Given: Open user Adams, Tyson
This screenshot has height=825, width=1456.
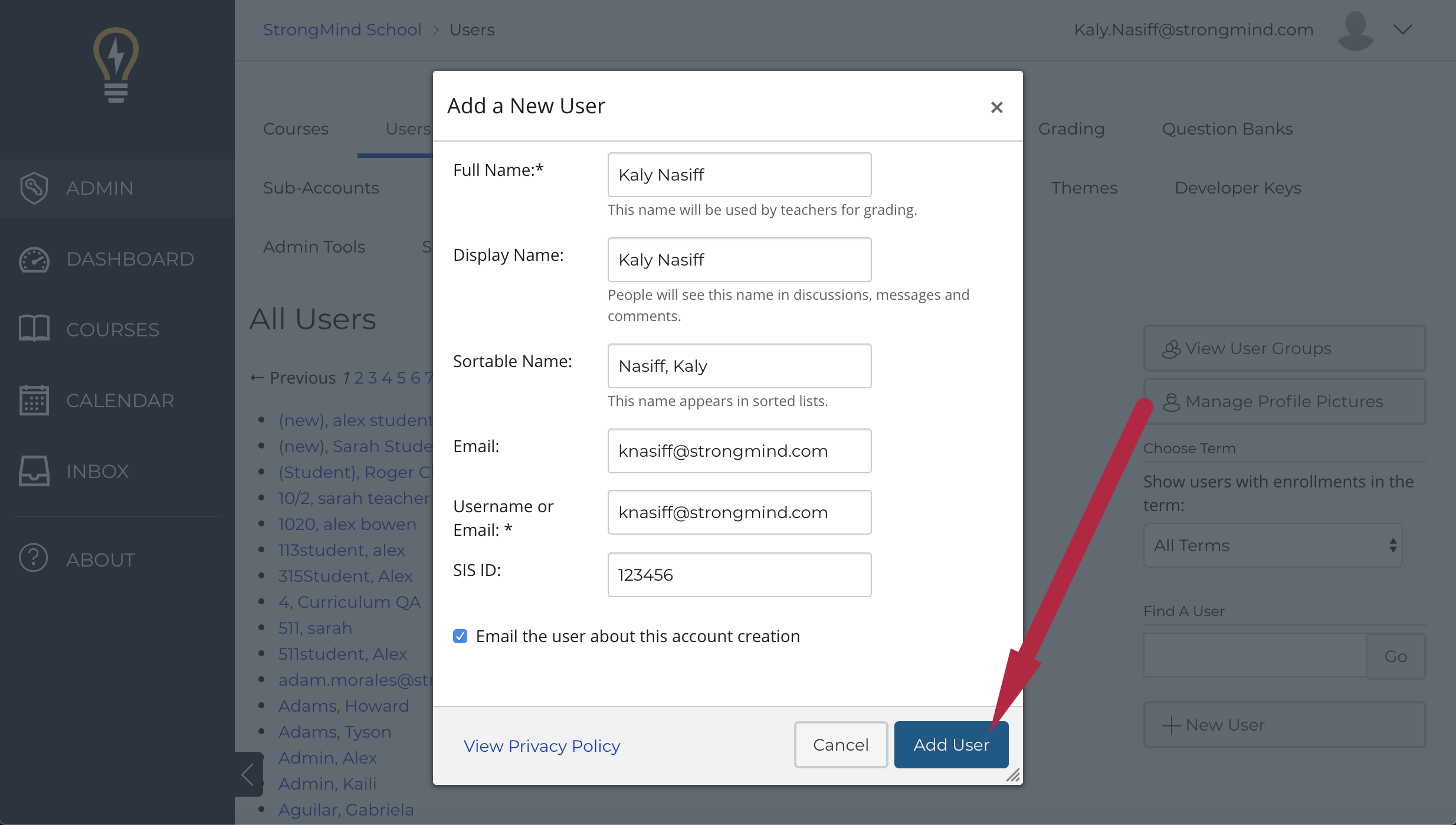Looking at the screenshot, I should [335, 732].
